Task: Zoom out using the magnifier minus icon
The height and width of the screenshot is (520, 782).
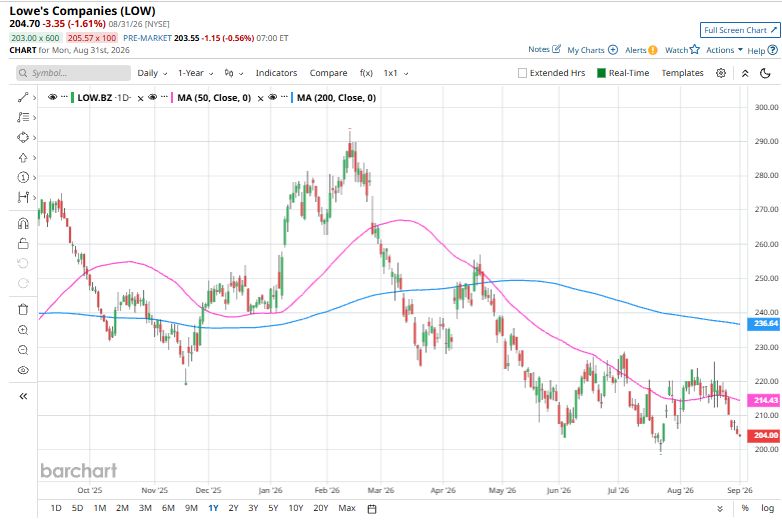Action: point(23,350)
